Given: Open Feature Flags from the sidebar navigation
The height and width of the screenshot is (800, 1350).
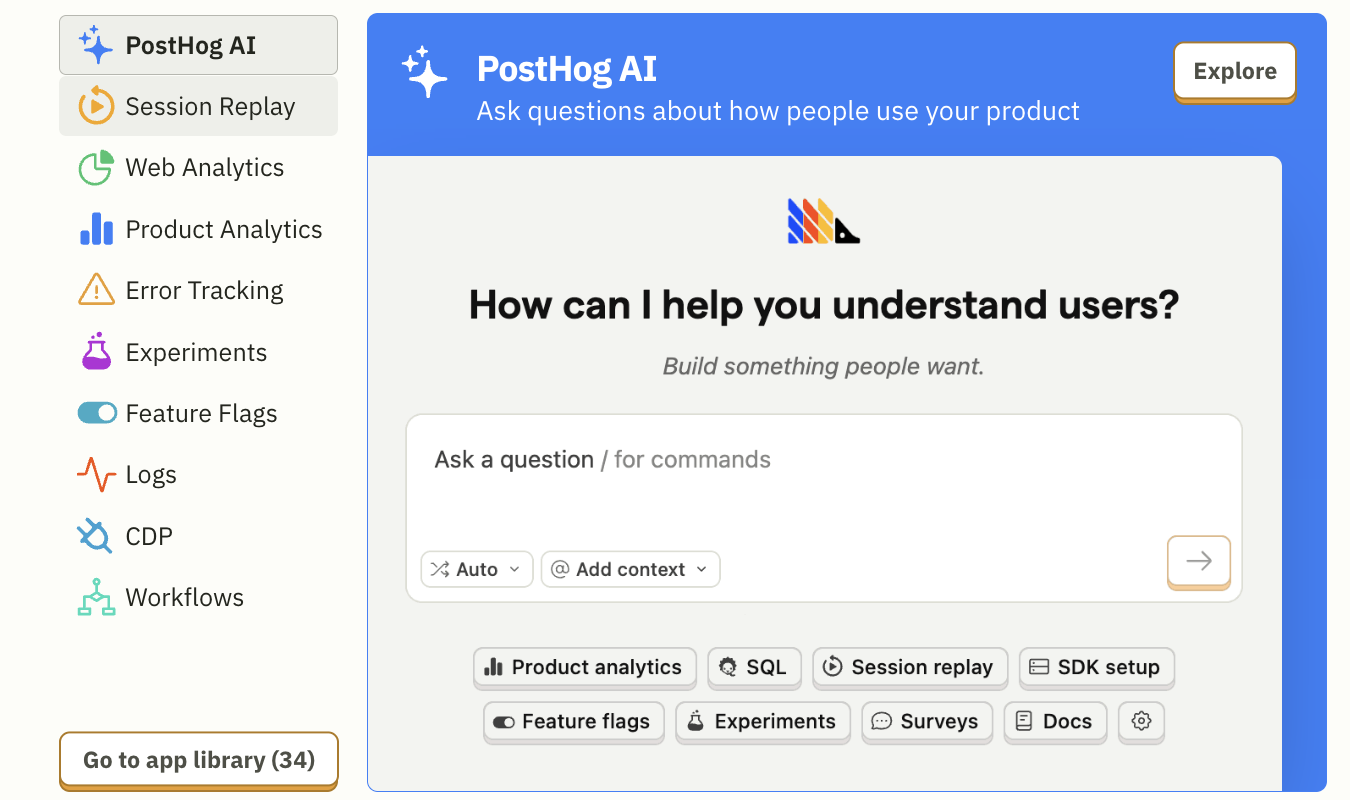Looking at the screenshot, I should click(x=201, y=413).
